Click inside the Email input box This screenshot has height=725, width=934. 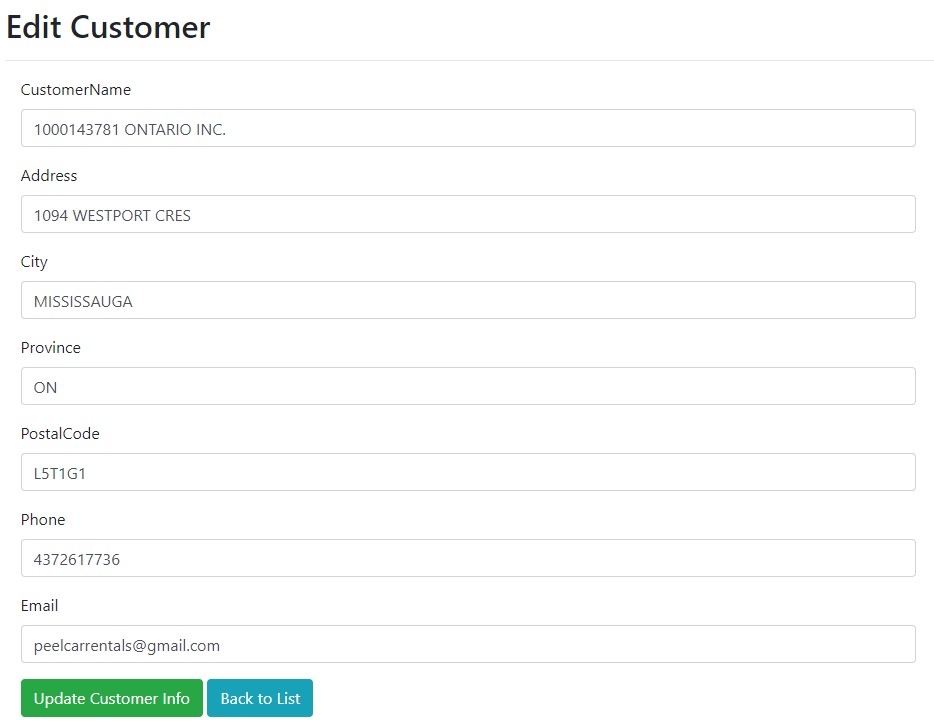coord(468,644)
